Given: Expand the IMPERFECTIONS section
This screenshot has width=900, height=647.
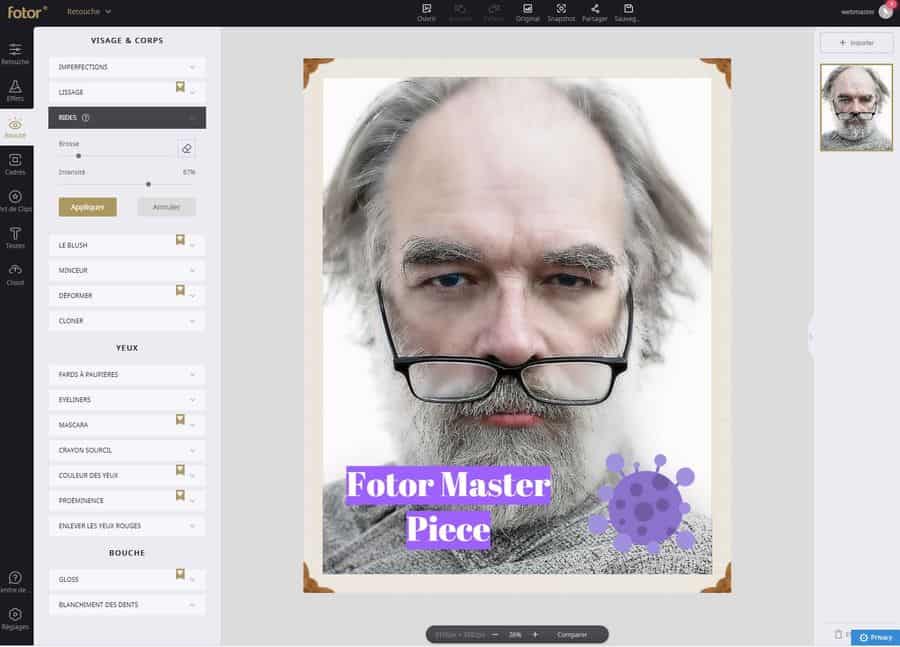Looking at the screenshot, I should click(x=126, y=67).
